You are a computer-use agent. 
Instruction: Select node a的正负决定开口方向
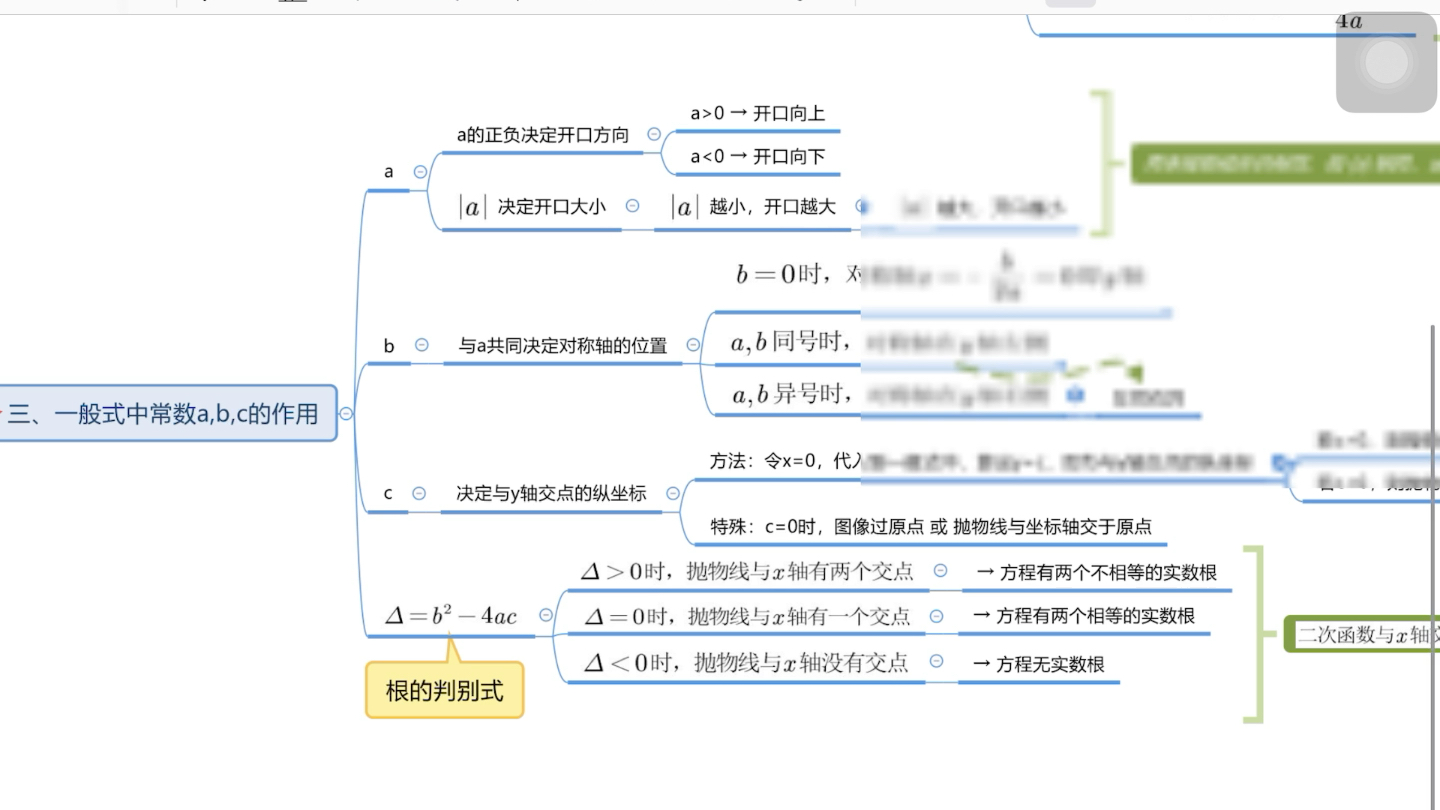coord(543,135)
